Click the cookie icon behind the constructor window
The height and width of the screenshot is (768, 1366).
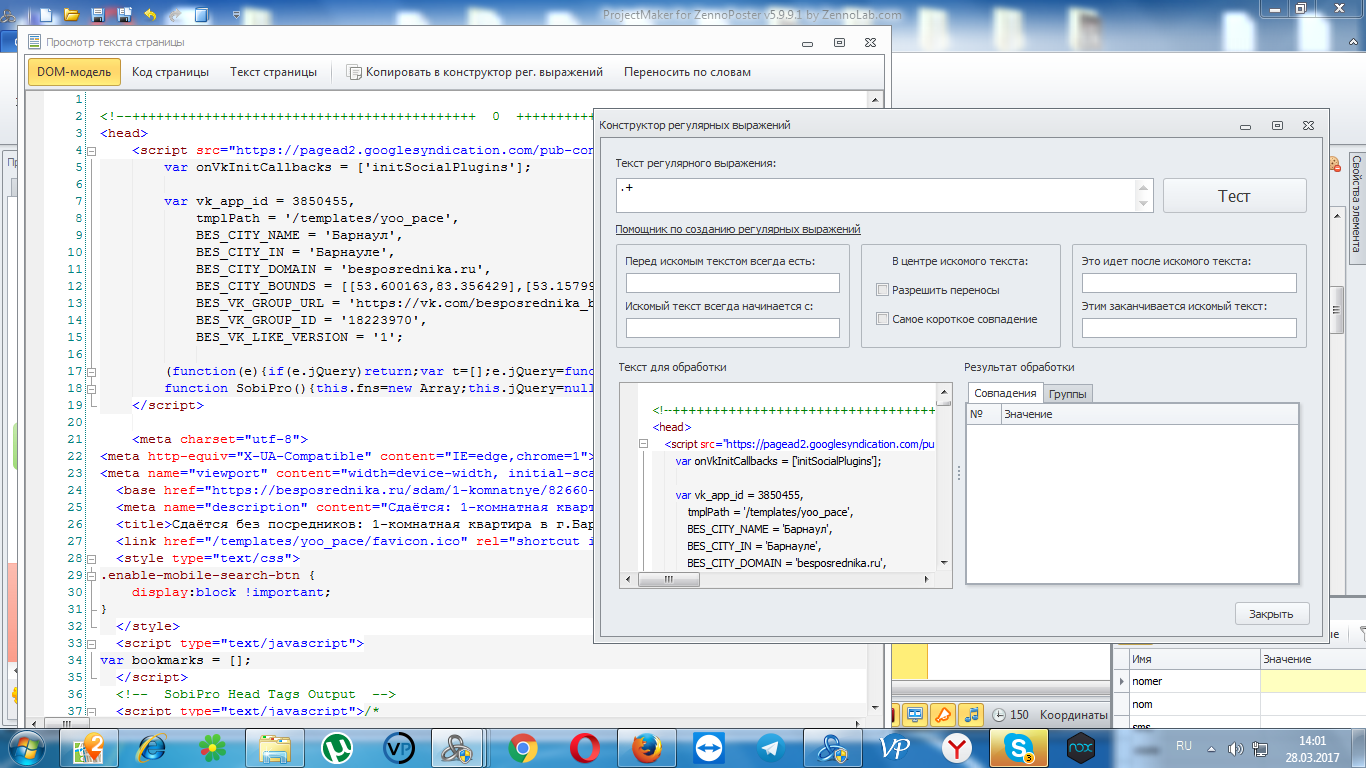click(x=1335, y=164)
